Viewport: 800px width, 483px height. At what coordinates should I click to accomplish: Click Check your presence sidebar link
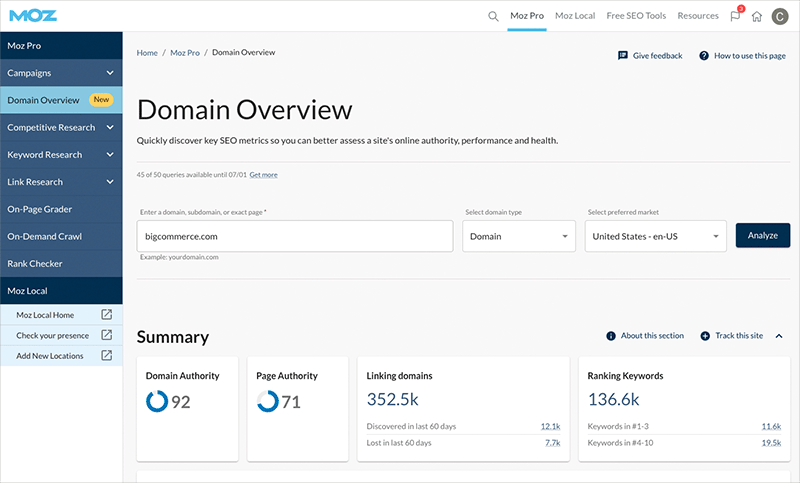coord(53,336)
